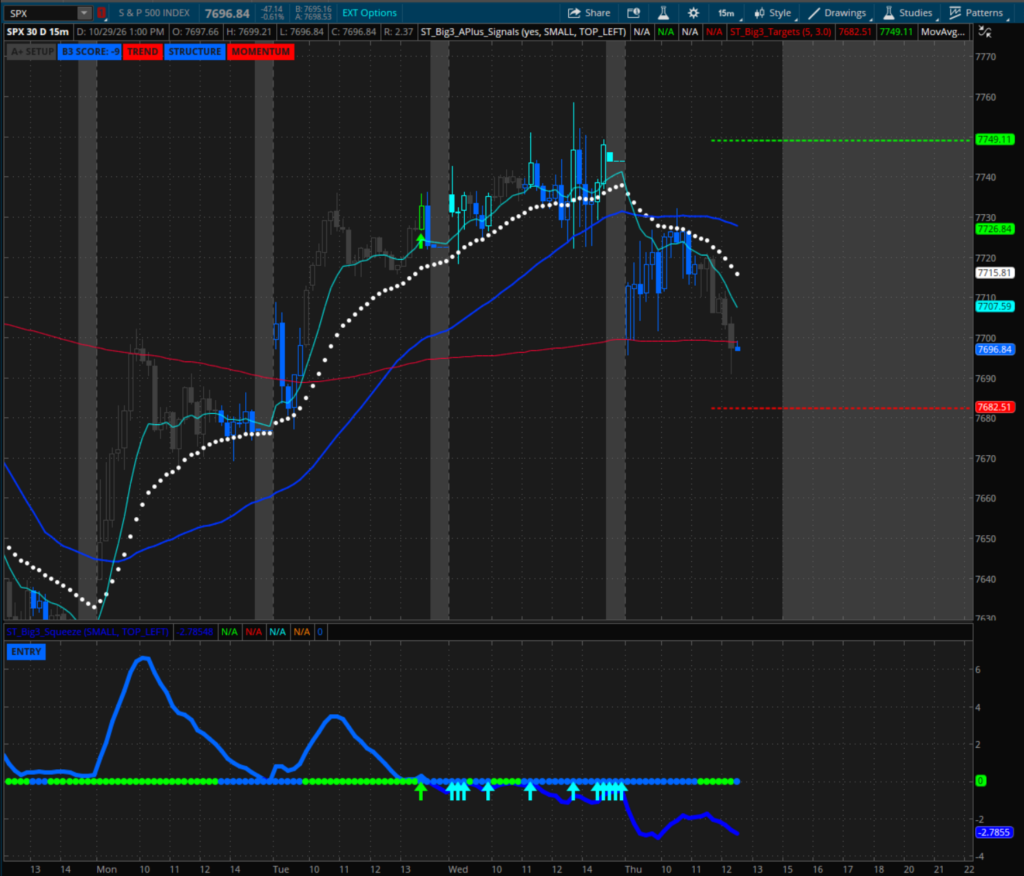The image size is (1024, 876).
Task: Open the Patterns menu
Action: tap(976, 13)
